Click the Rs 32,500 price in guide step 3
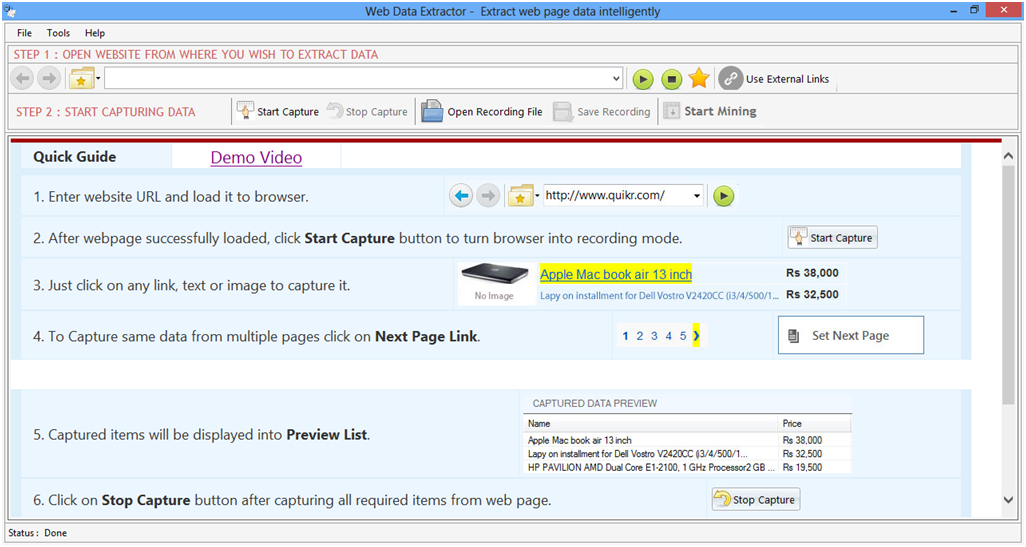Viewport: 1026px width, 547px height. point(812,294)
